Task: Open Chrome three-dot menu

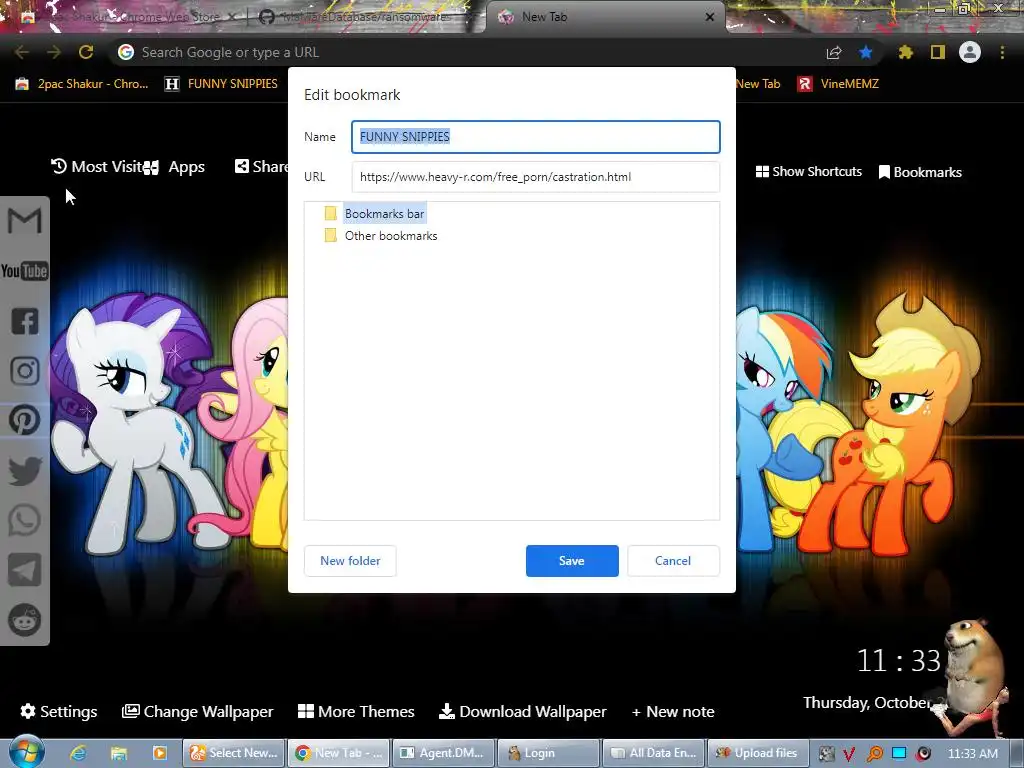Action: [1002, 52]
